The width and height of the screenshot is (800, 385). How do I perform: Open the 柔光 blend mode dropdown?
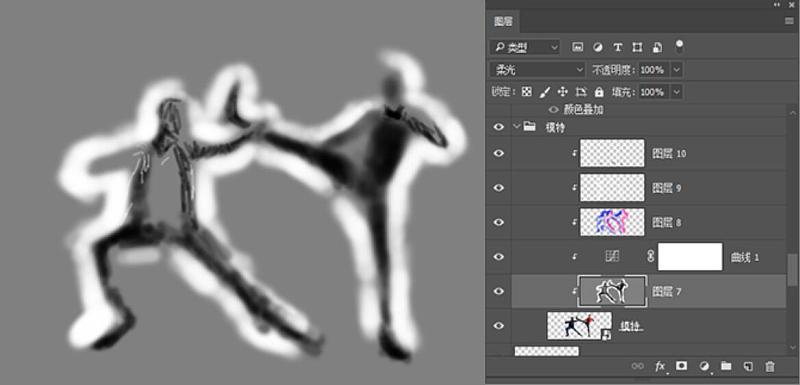(x=537, y=70)
